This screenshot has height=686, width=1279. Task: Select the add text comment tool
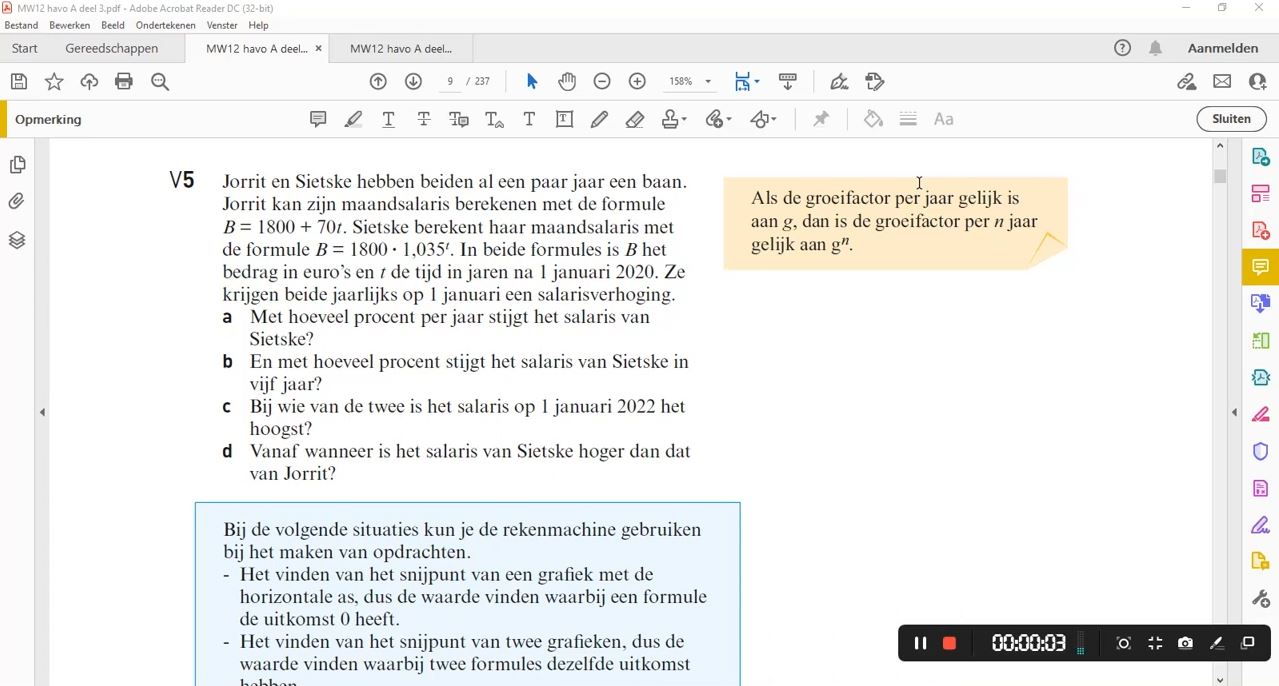[529, 119]
